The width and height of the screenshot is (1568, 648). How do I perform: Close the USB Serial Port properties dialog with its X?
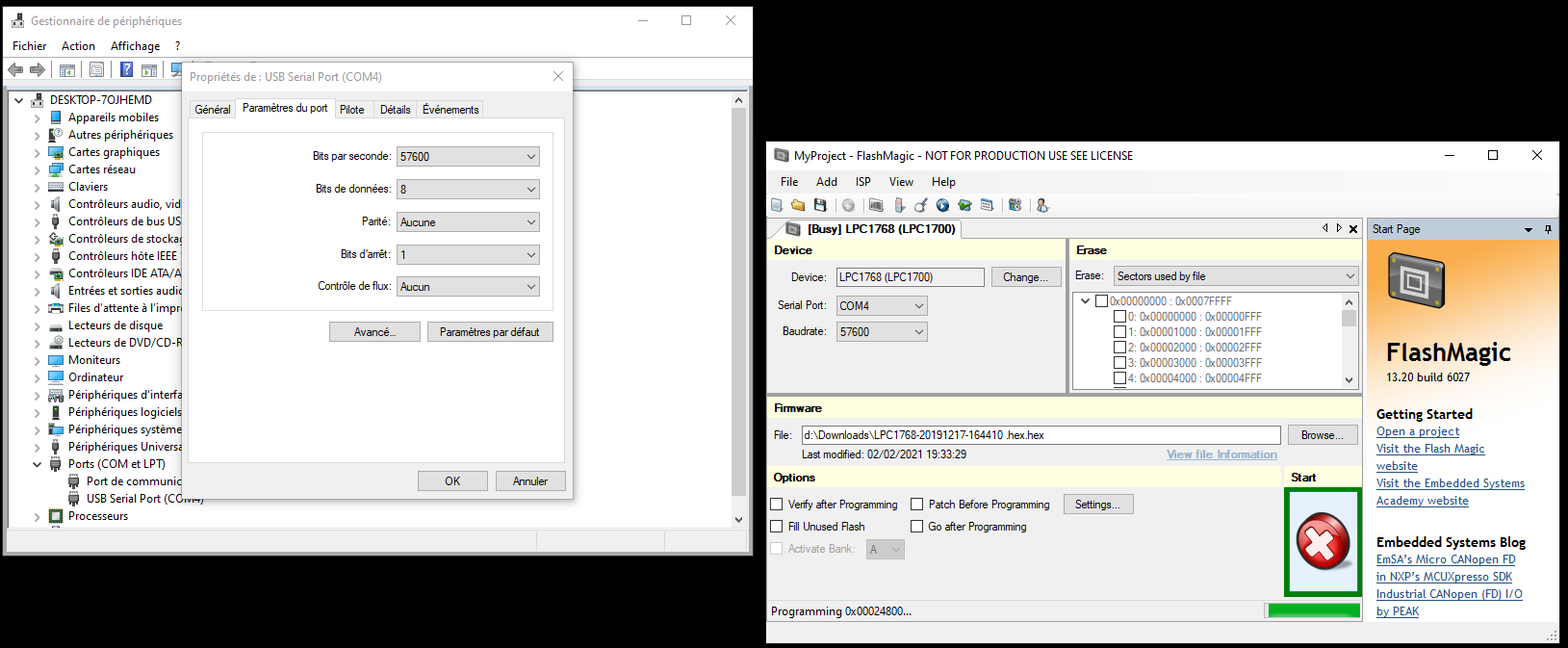558,76
